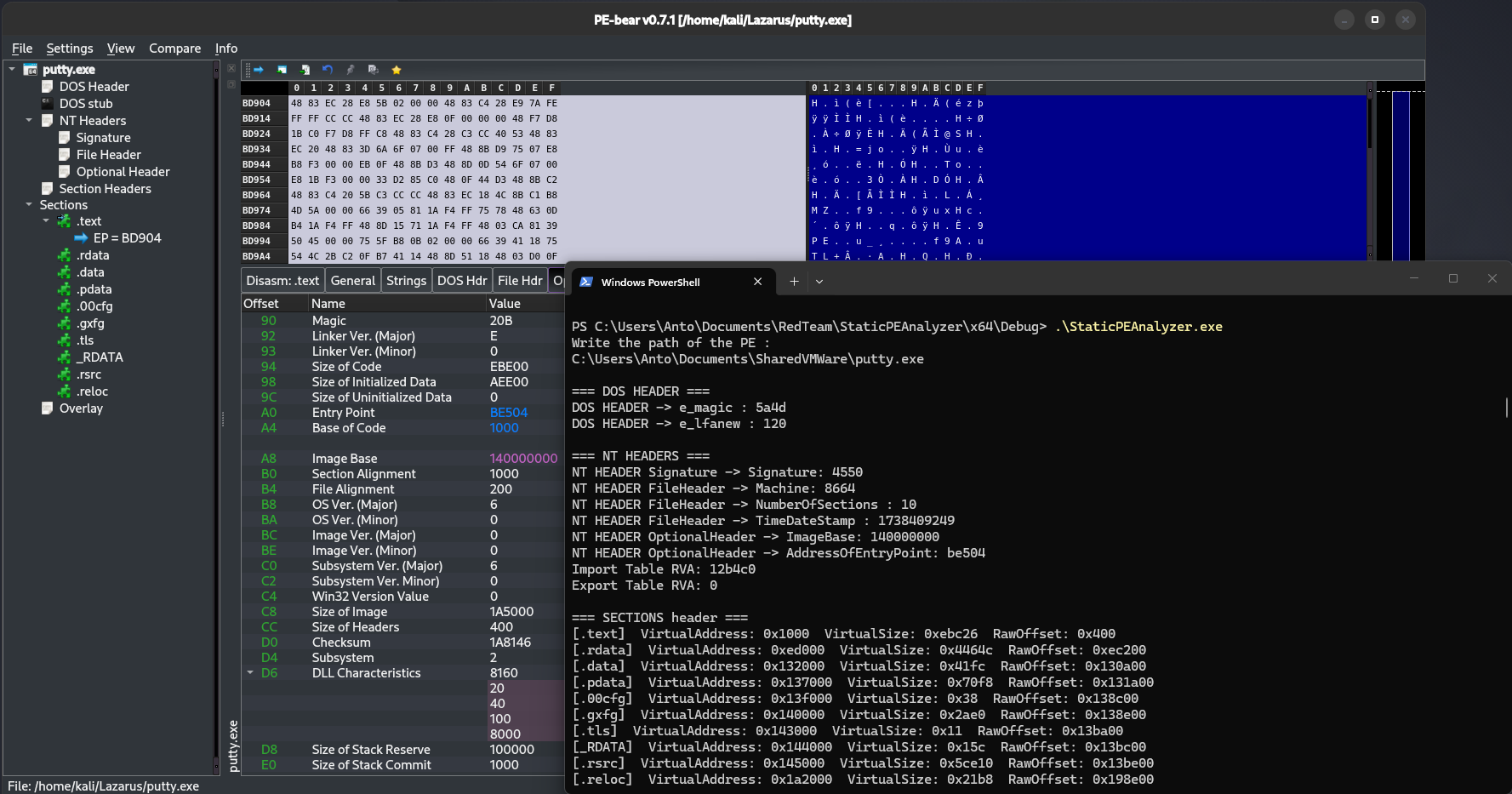Select the Overlay icon in the sidebar
This screenshot has width=1512, height=794.
[x=48, y=408]
